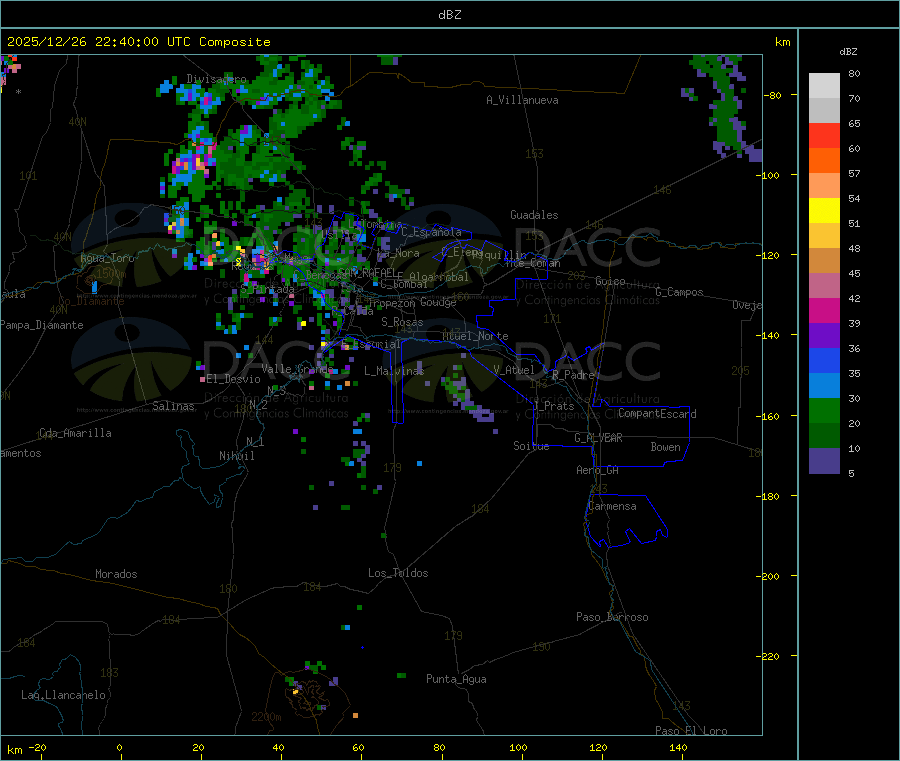Click the CompartEscard label
The width and height of the screenshot is (900, 761).
click(658, 413)
